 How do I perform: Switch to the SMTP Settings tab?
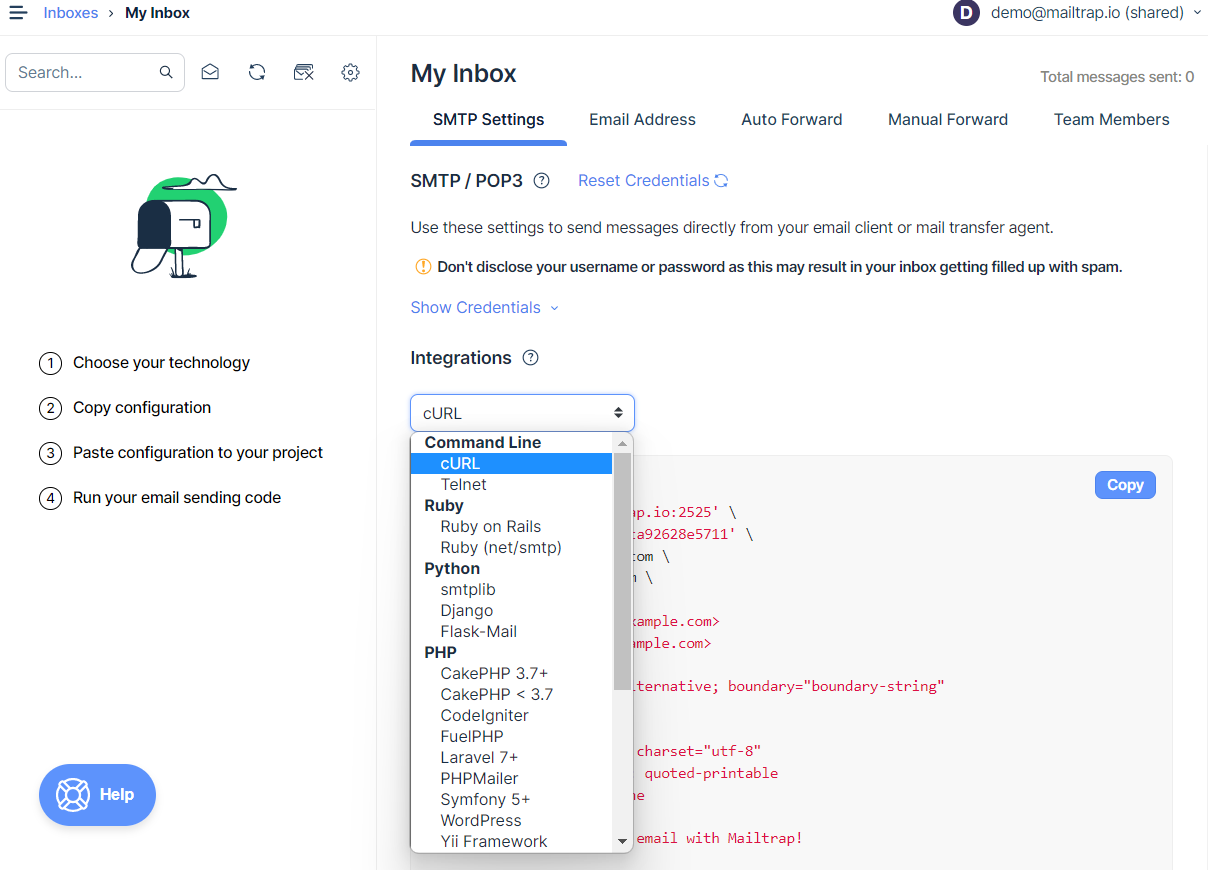point(488,120)
